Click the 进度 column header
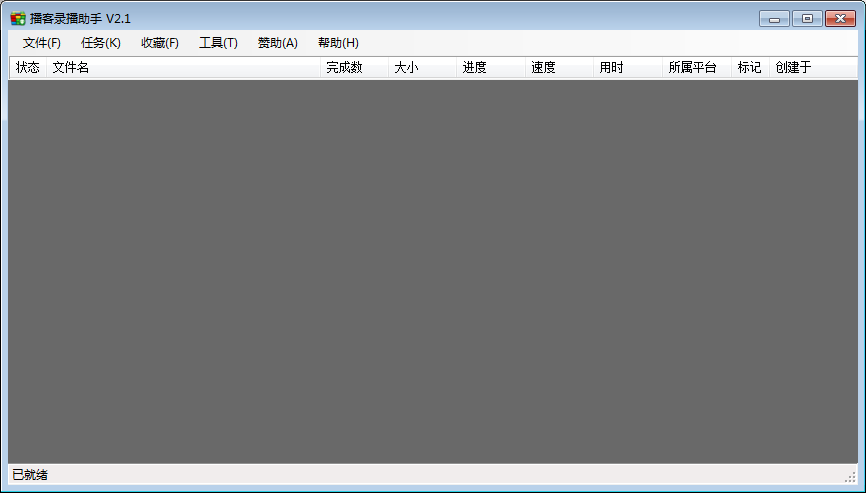866x493 pixels. [x=491, y=67]
